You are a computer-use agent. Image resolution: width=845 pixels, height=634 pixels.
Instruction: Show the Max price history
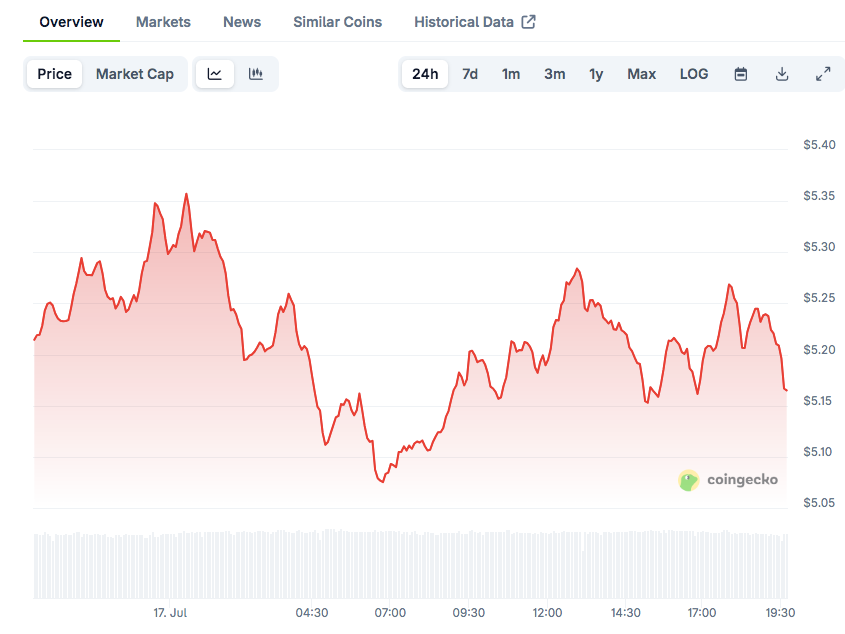click(641, 74)
